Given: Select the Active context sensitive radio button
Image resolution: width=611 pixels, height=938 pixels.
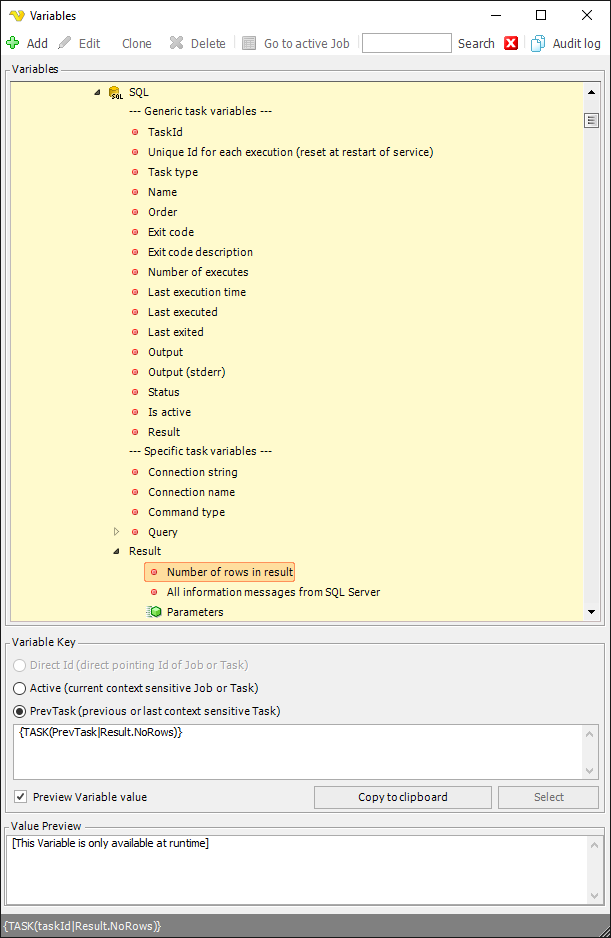Looking at the screenshot, I should point(20,688).
